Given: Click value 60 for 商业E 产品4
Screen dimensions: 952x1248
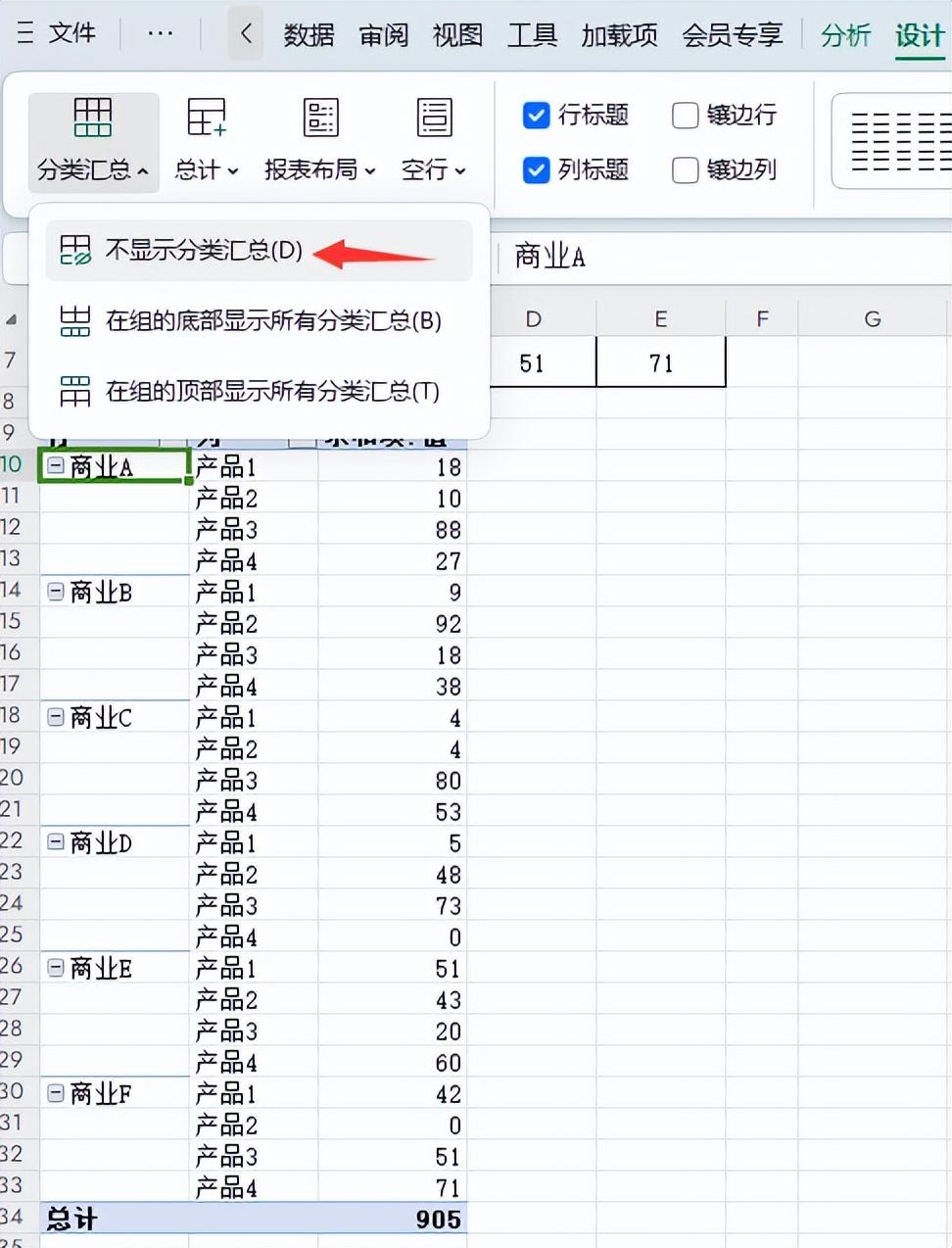Looking at the screenshot, I should click(x=393, y=1063).
